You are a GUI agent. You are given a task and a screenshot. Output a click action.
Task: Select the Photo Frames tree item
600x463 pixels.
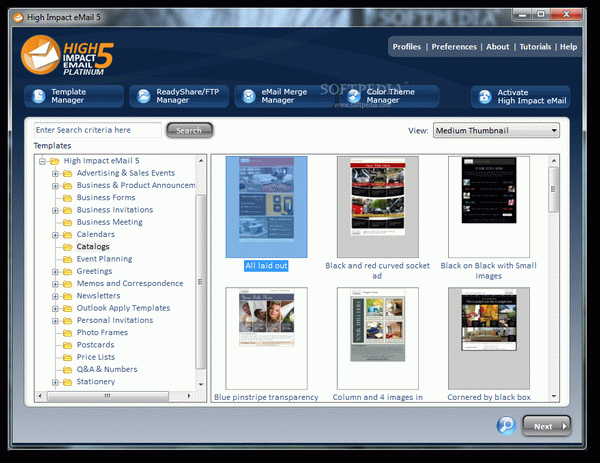(x=102, y=333)
